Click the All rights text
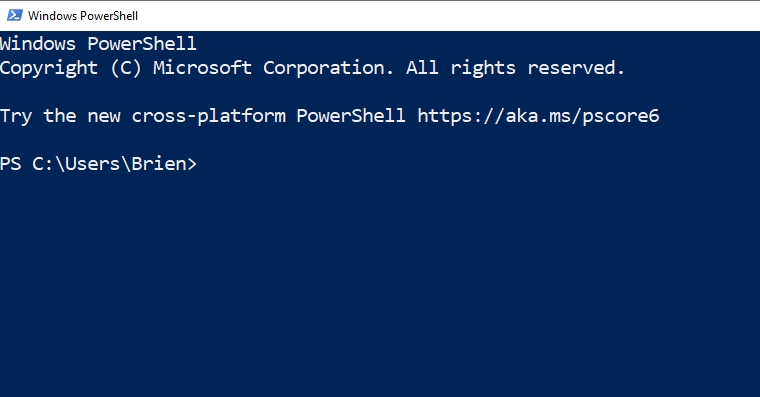The image size is (760, 397). pyautogui.click(x=460, y=68)
